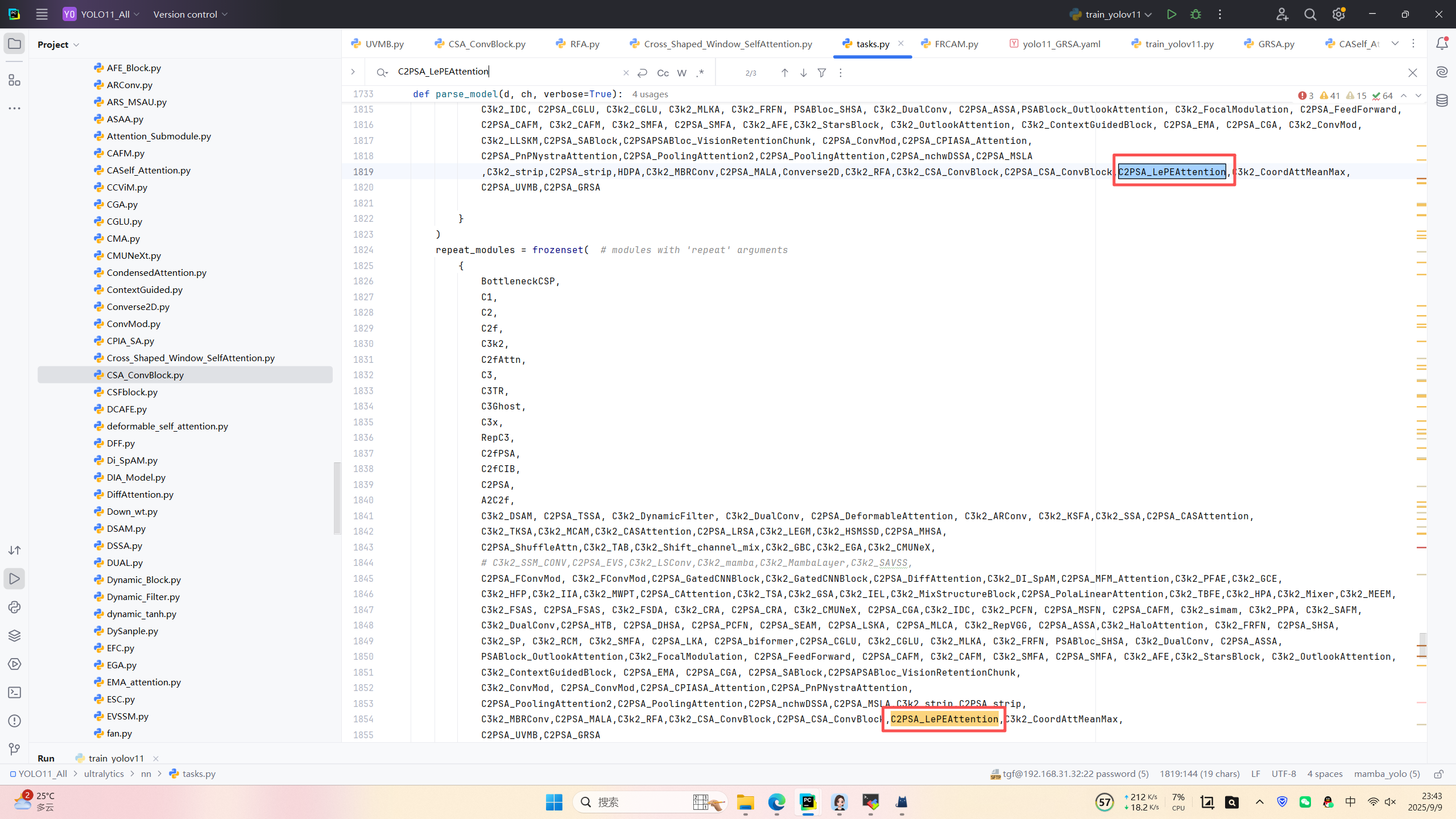1456x819 pixels.
Task: Toggle whole Words search option
Action: pyautogui.click(x=682, y=73)
